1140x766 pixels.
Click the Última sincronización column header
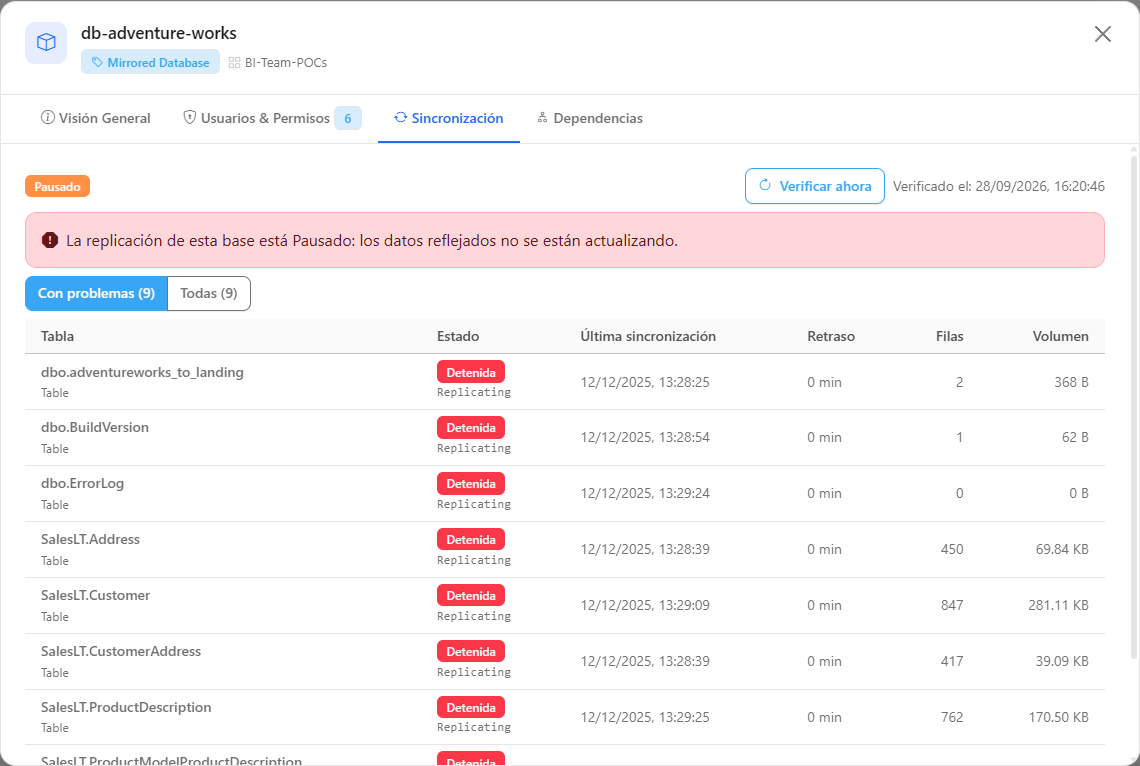tap(648, 336)
